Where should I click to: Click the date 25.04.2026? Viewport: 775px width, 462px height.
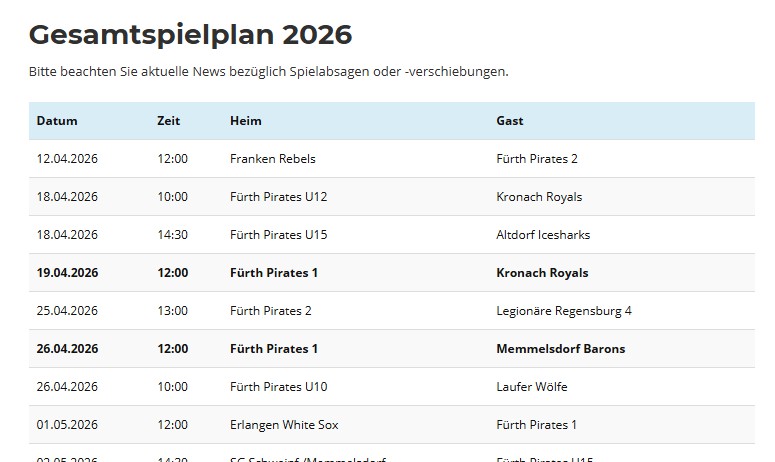[x=67, y=311]
